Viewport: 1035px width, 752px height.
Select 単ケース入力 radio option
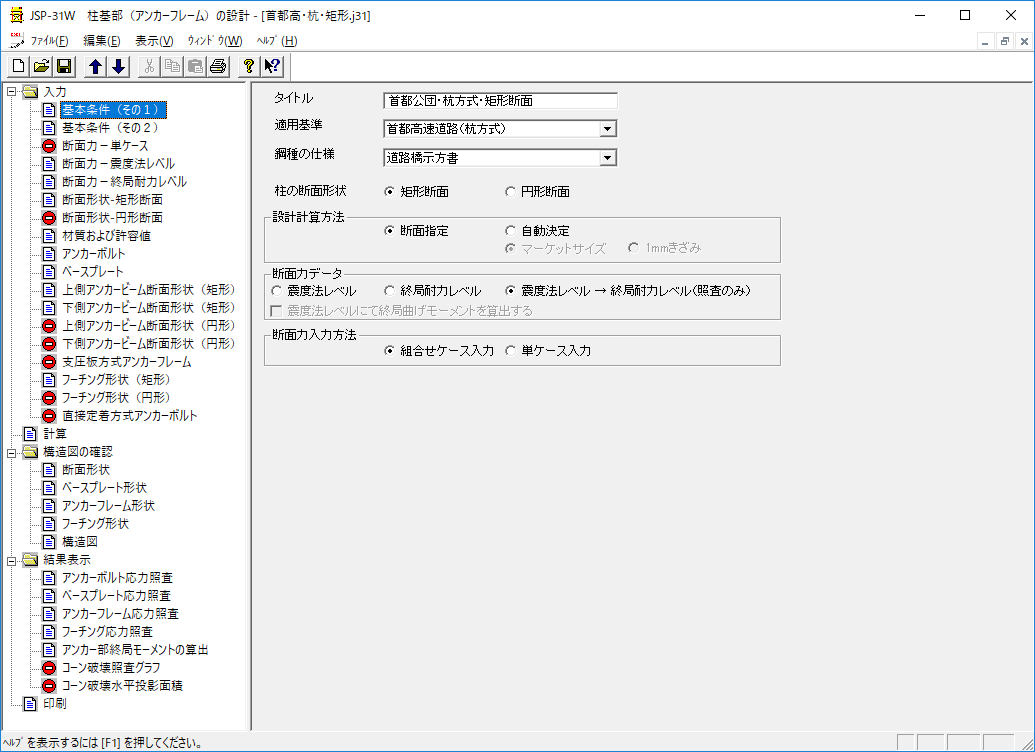point(511,351)
